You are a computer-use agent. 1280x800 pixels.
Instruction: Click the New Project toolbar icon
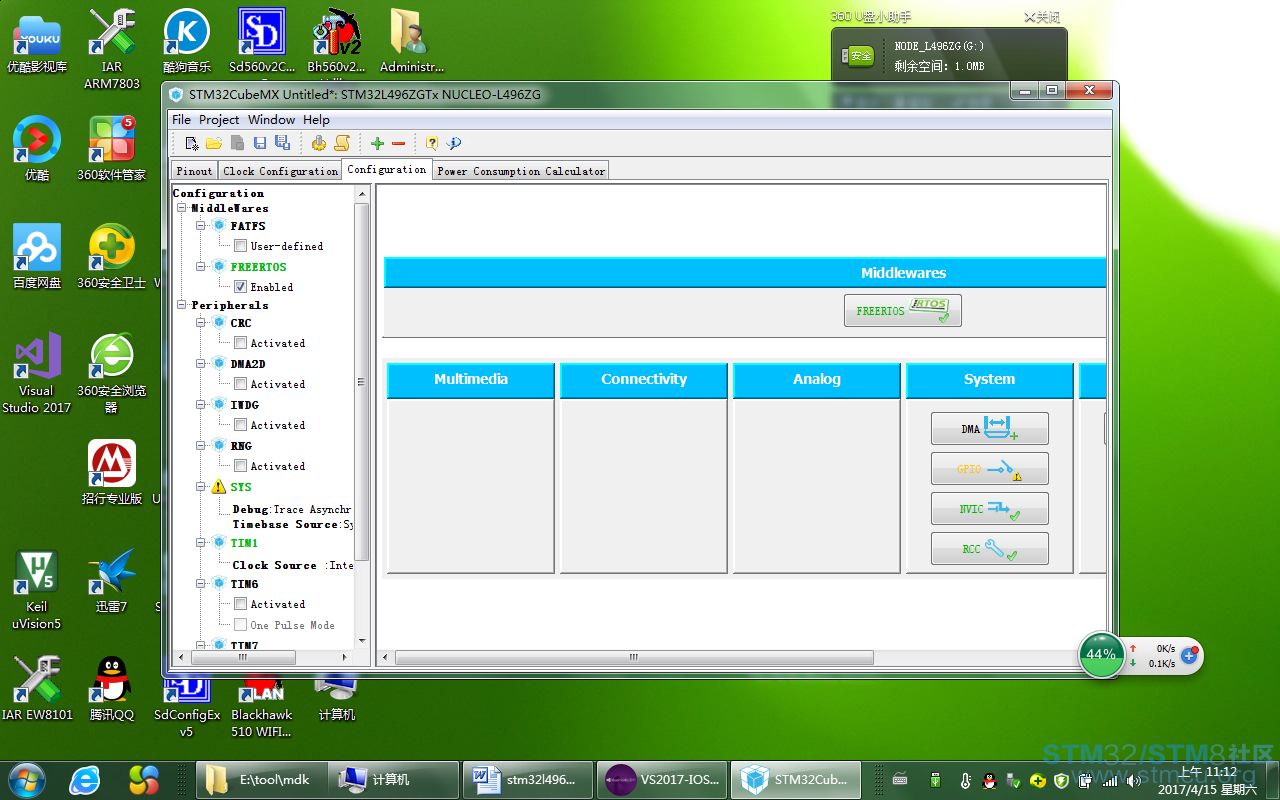[x=192, y=143]
